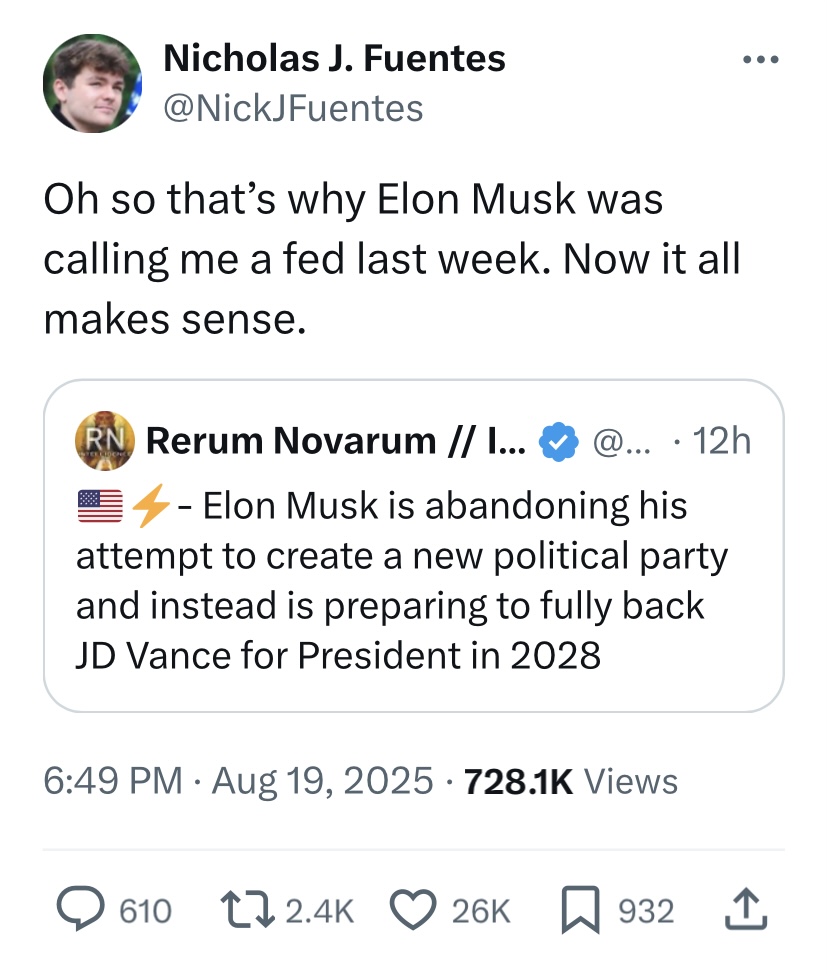This screenshot has width=827, height=974.
Task: Open the share upload icon
Action: pyautogui.click(x=746, y=910)
